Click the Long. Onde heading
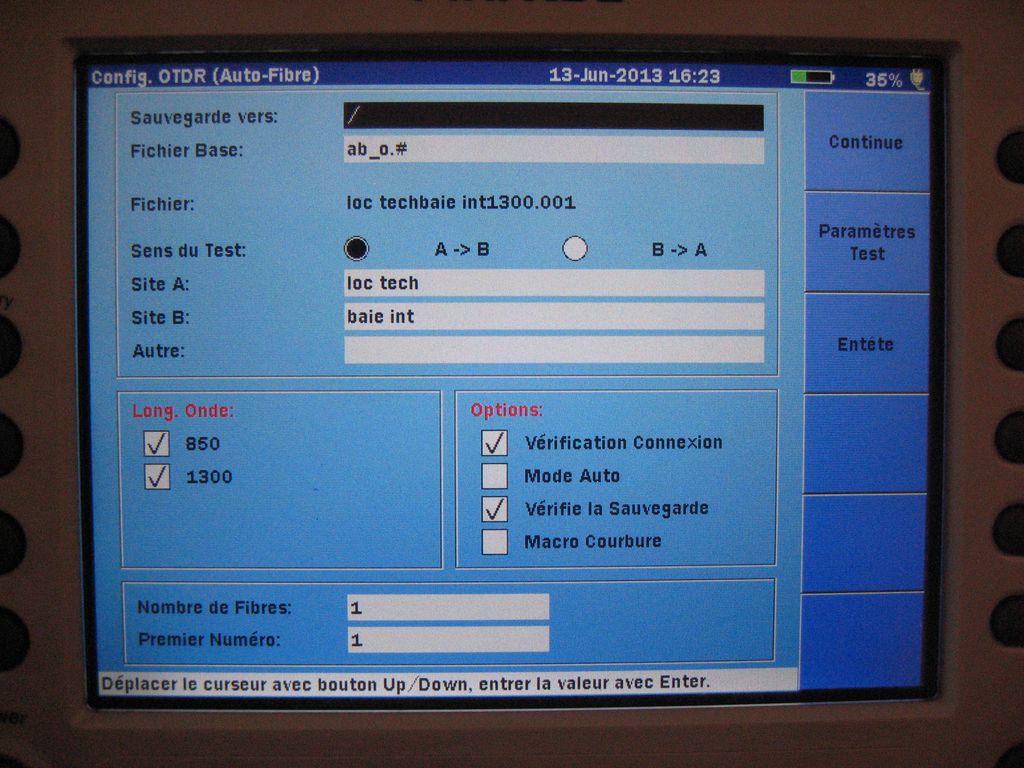This screenshot has height=768, width=1024. [183, 411]
